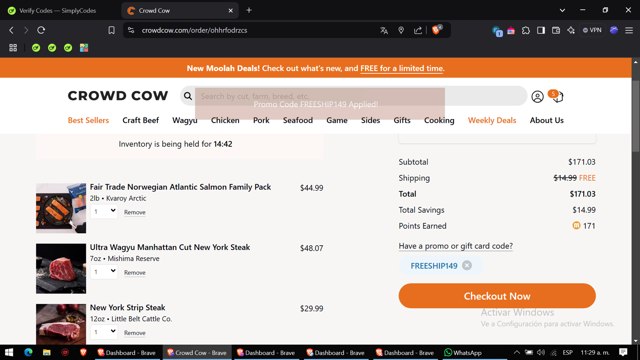
Task: Open the tab groups grid icon
Action: click(13, 48)
